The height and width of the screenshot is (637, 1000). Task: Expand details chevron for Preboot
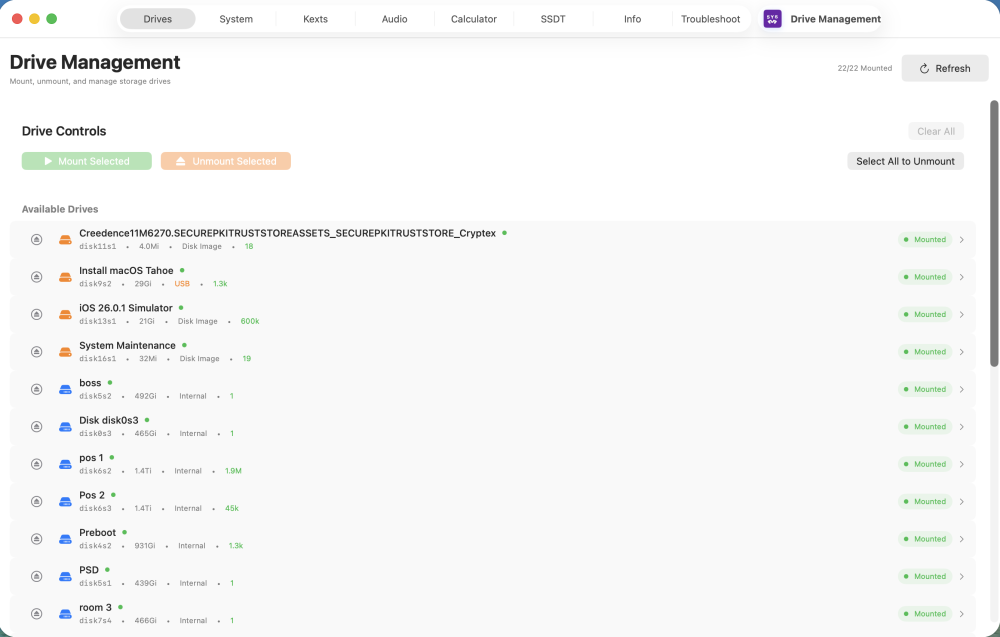(961, 539)
